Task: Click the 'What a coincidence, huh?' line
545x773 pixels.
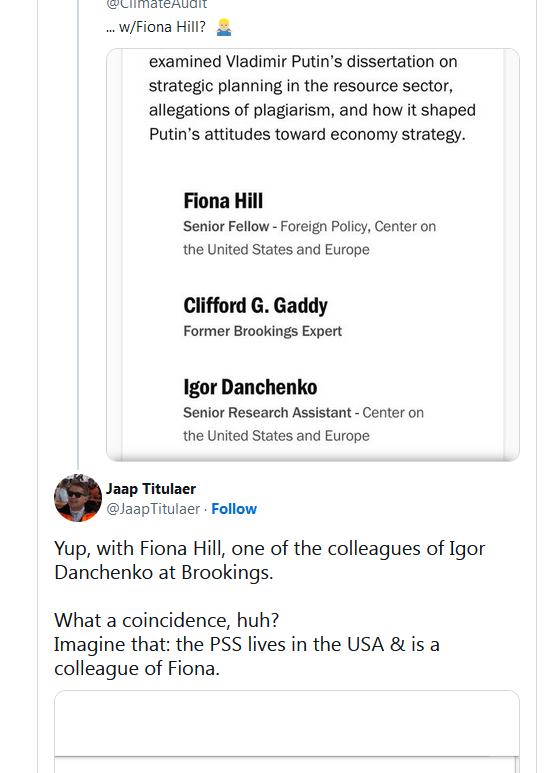Action: 167,620
